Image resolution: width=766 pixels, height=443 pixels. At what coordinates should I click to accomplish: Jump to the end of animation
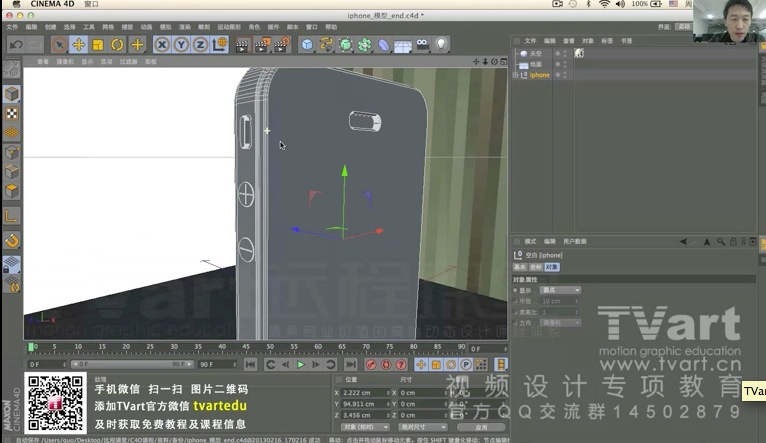tap(351, 364)
